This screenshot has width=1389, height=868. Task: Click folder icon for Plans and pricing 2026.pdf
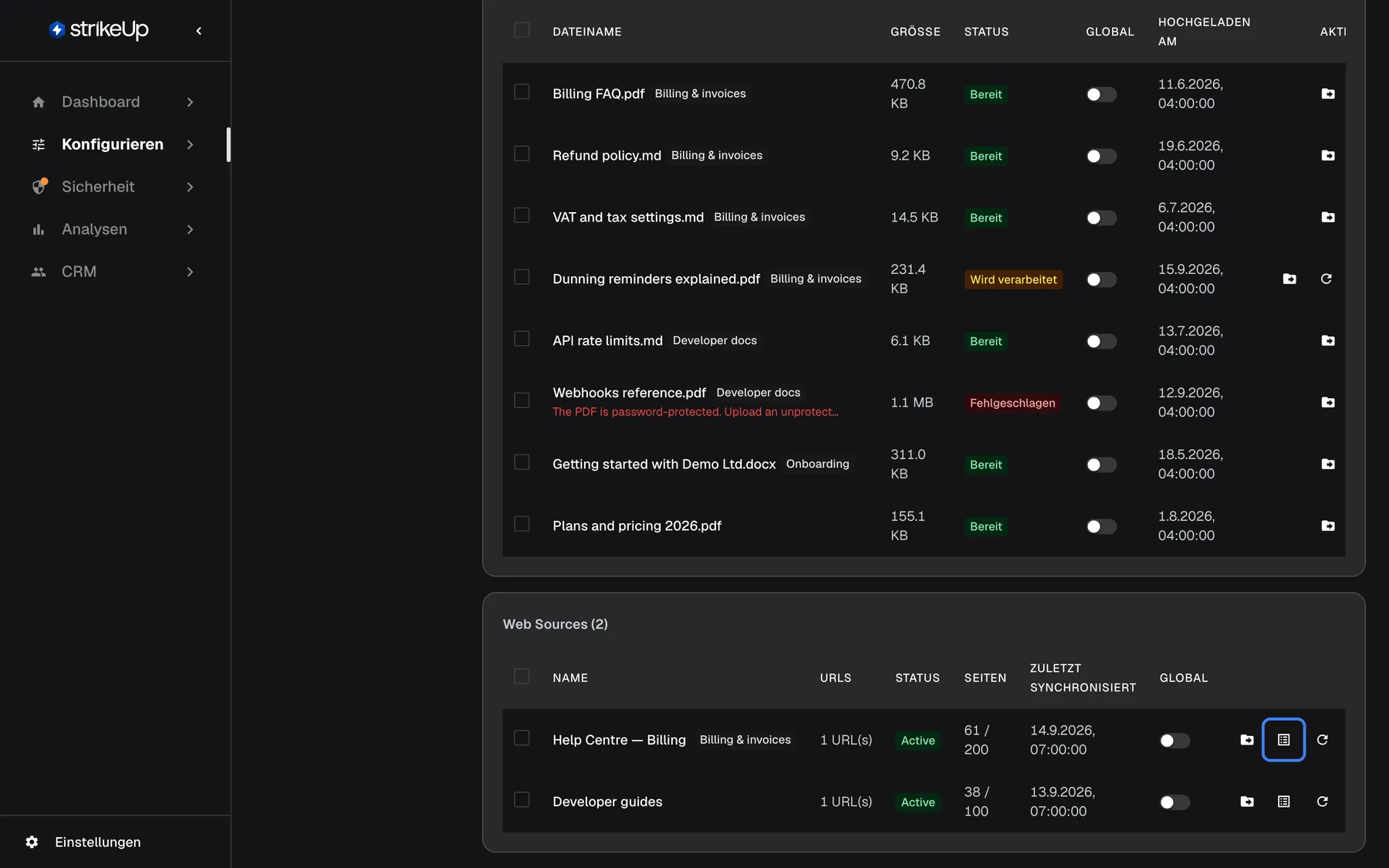click(1327, 525)
